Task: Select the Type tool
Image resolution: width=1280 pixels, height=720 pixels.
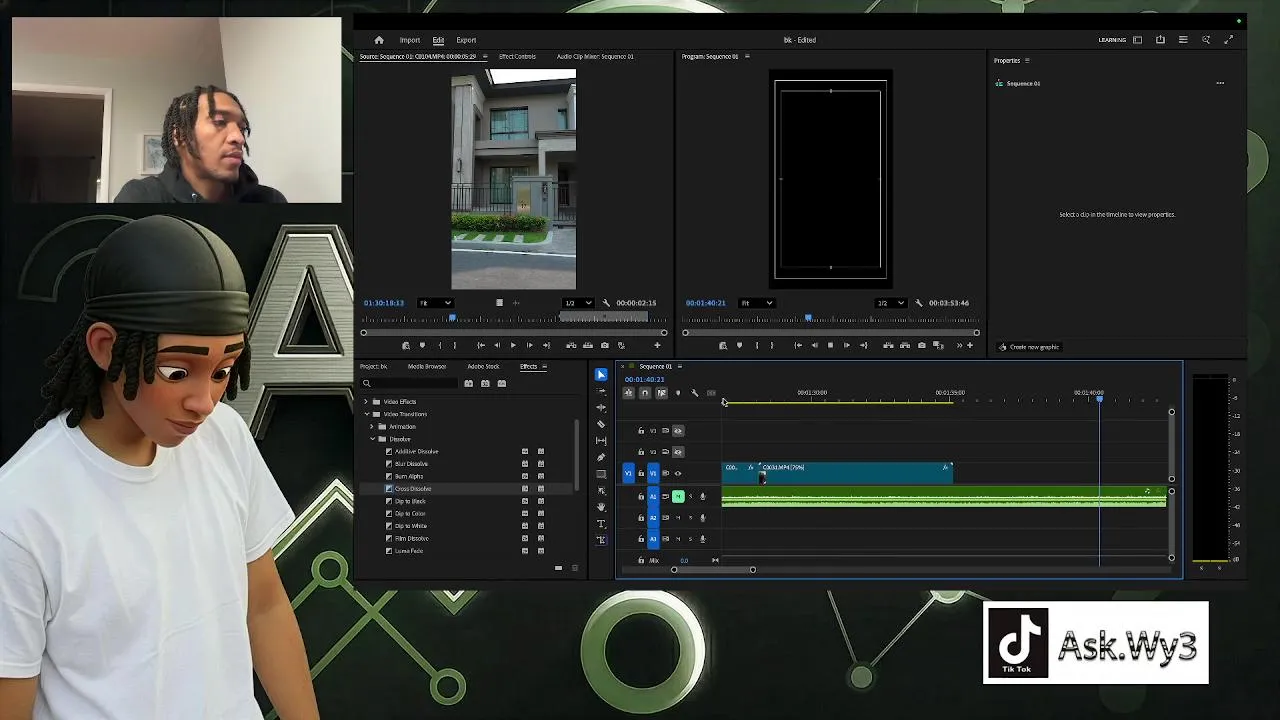Action: tap(601, 523)
